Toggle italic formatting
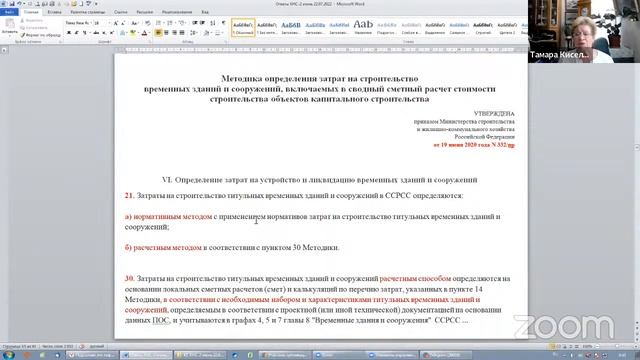Image resolution: width=640 pixels, height=360 pixels. tap(76, 33)
